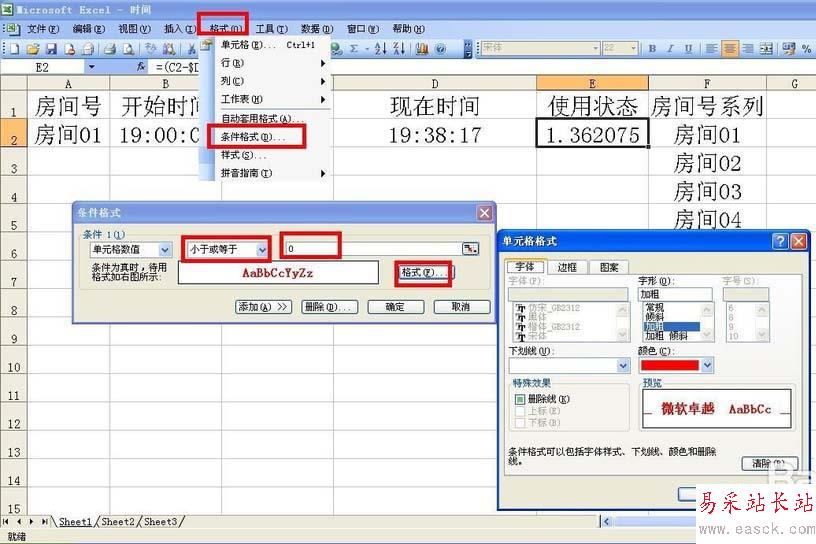Save the workbook with floppy icon
816x544 pixels.
tap(51, 49)
